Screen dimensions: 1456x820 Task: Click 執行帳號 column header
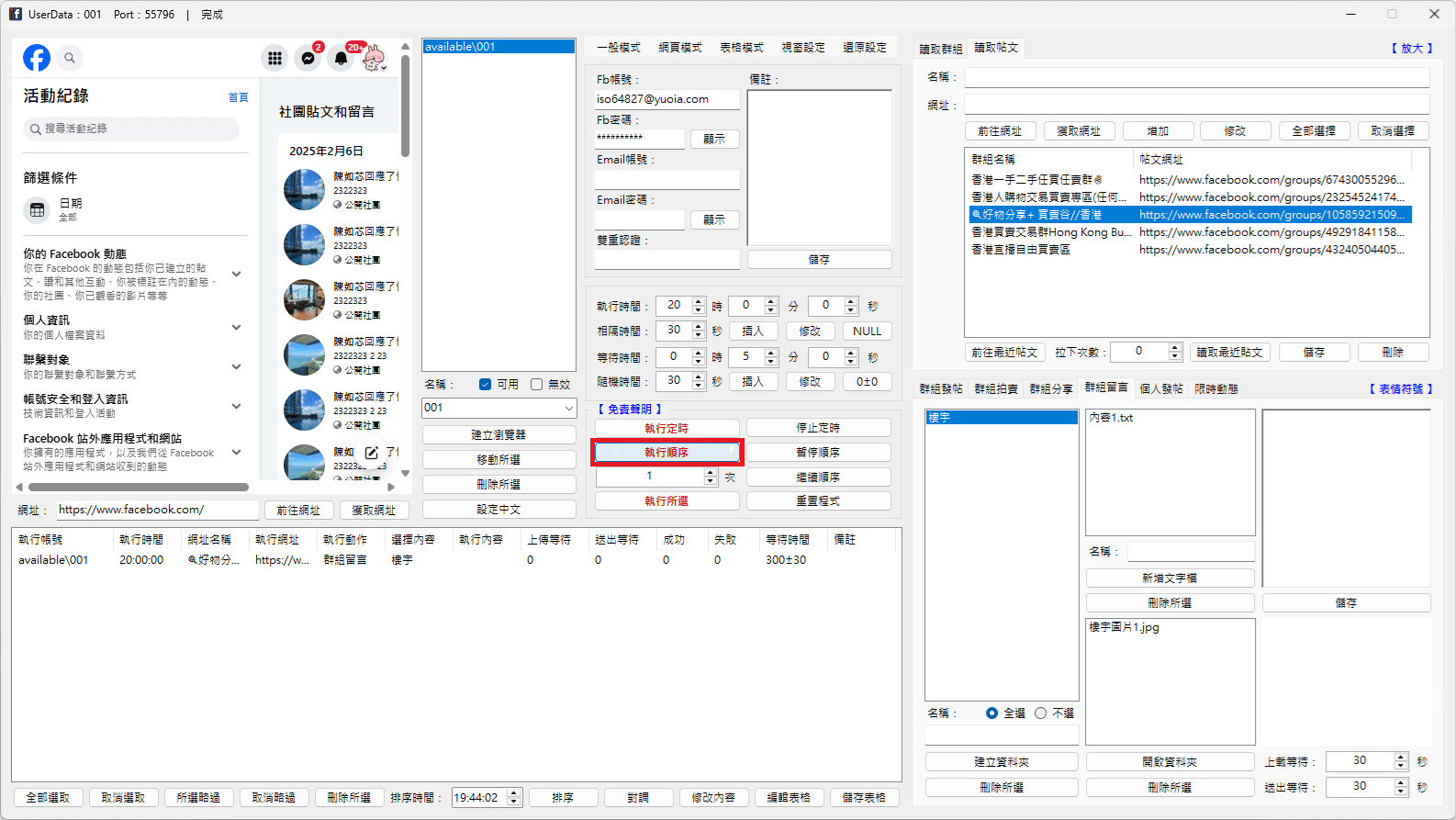tap(41, 540)
